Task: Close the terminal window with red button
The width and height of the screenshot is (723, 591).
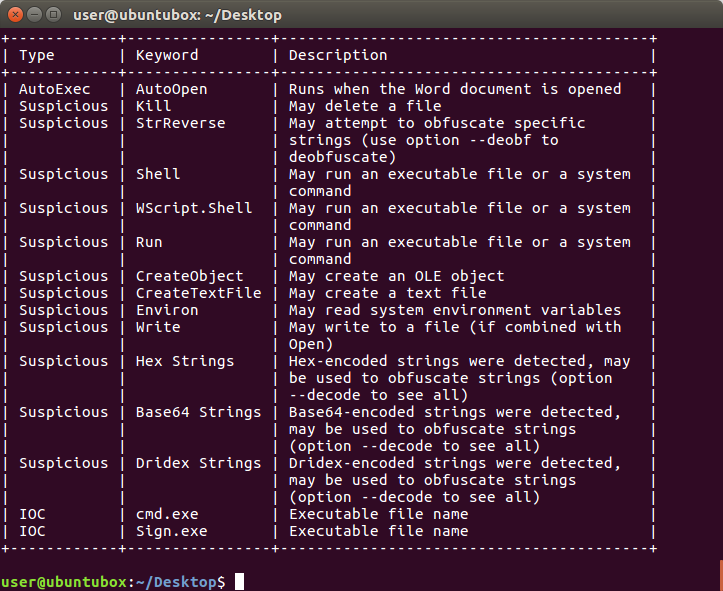Action: point(15,15)
